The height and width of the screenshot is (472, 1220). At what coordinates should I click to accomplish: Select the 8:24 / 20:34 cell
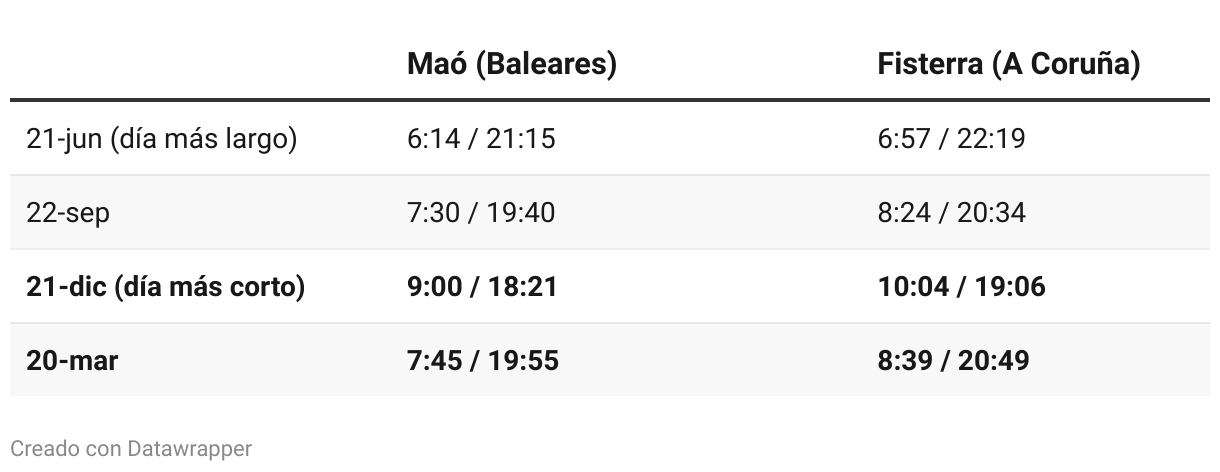(x=951, y=213)
